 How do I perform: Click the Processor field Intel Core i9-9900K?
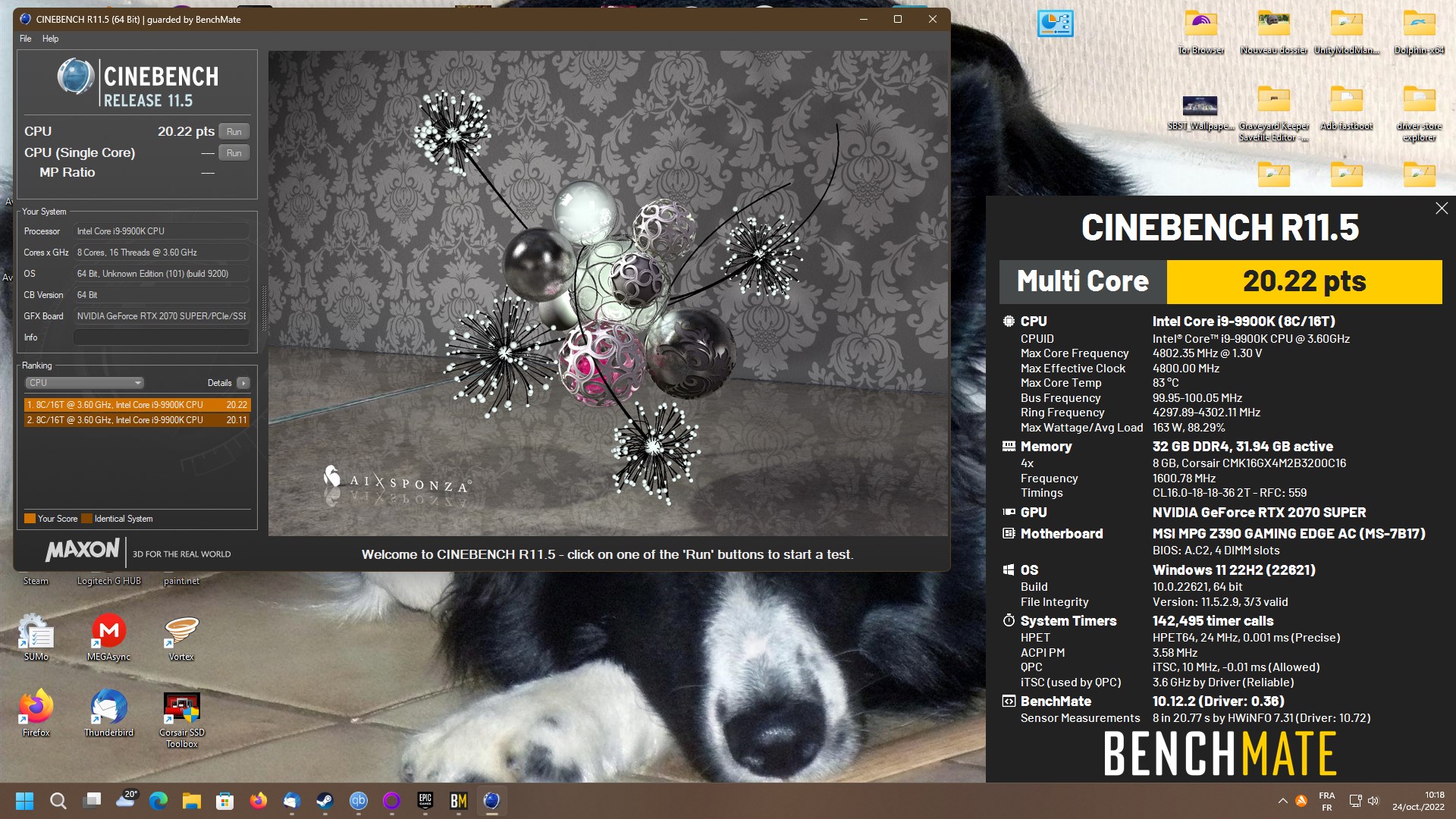click(162, 231)
